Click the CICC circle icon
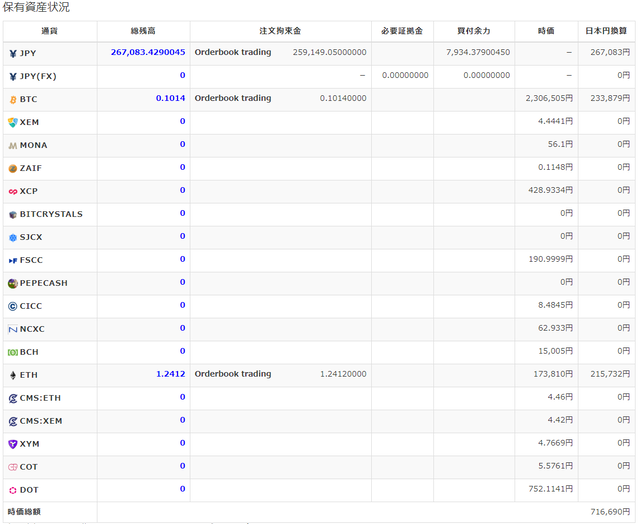Screen dimensions: 640x524 click(x=13, y=306)
